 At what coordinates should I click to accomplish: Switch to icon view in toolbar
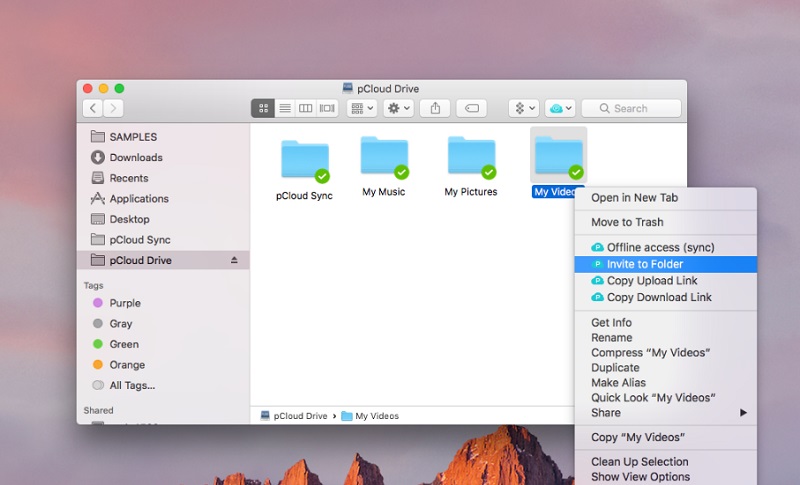pyautogui.click(x=264, y=108)
